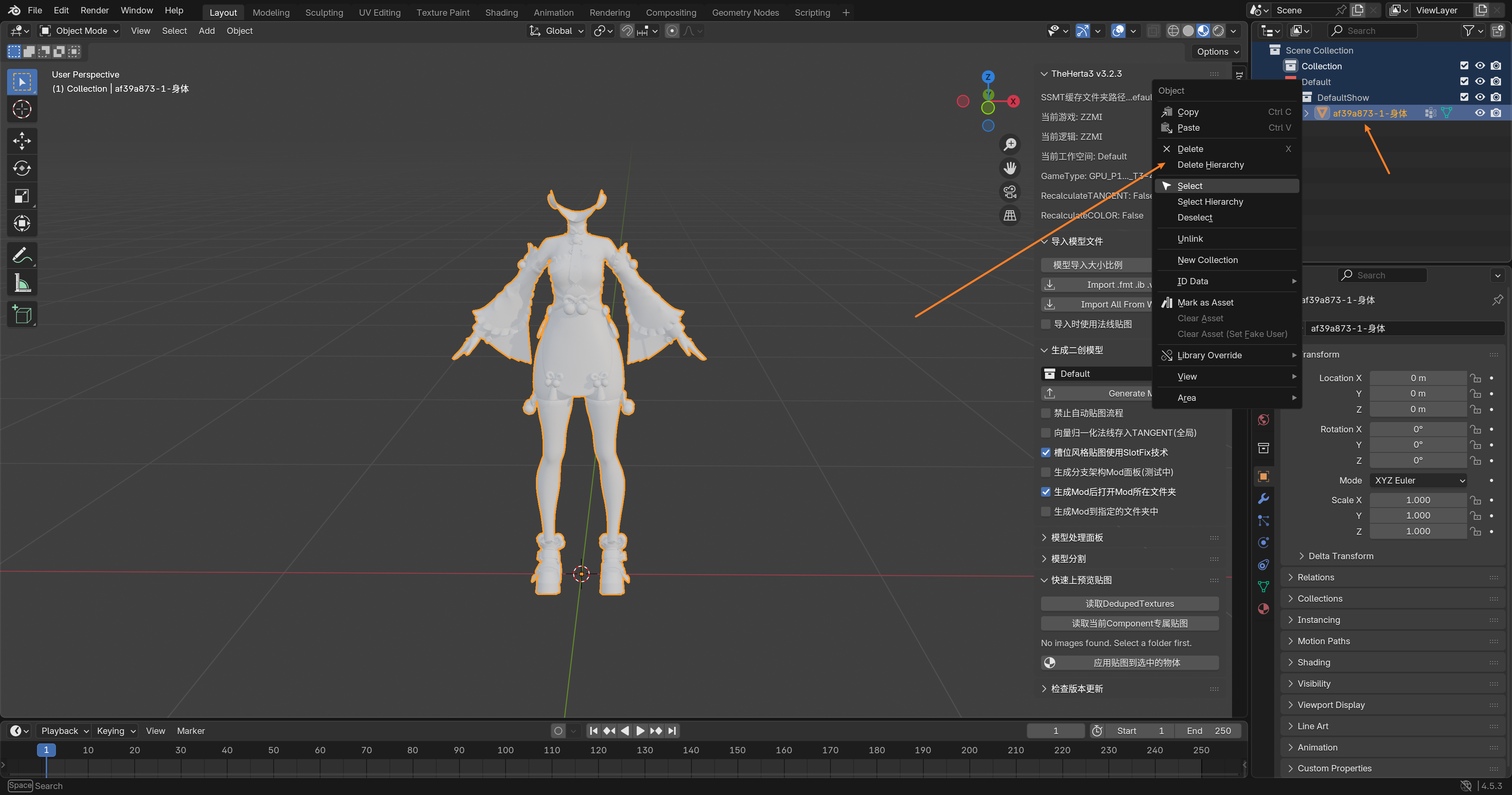The width and height of the screenshot is (1512, 795).
Task: Switch to the Sculpting workspace tab
Action: 324,12
